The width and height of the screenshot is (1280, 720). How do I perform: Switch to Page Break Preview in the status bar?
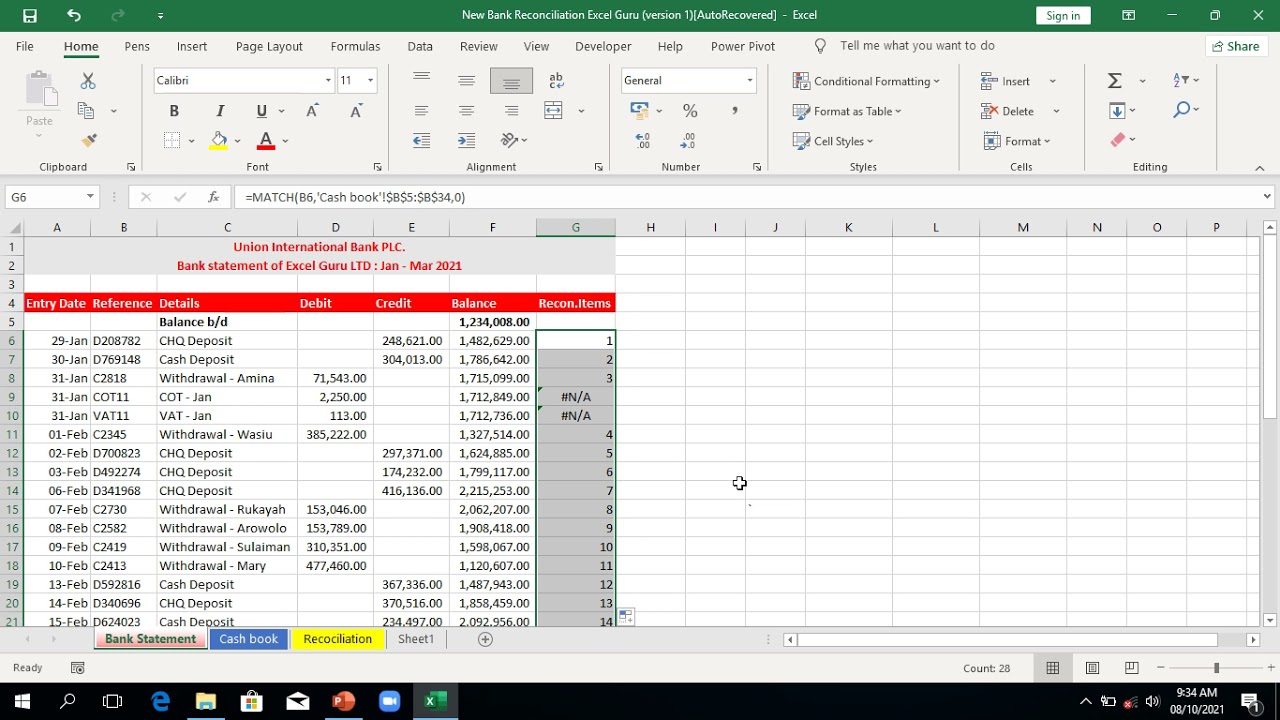tap(1131, 668)
